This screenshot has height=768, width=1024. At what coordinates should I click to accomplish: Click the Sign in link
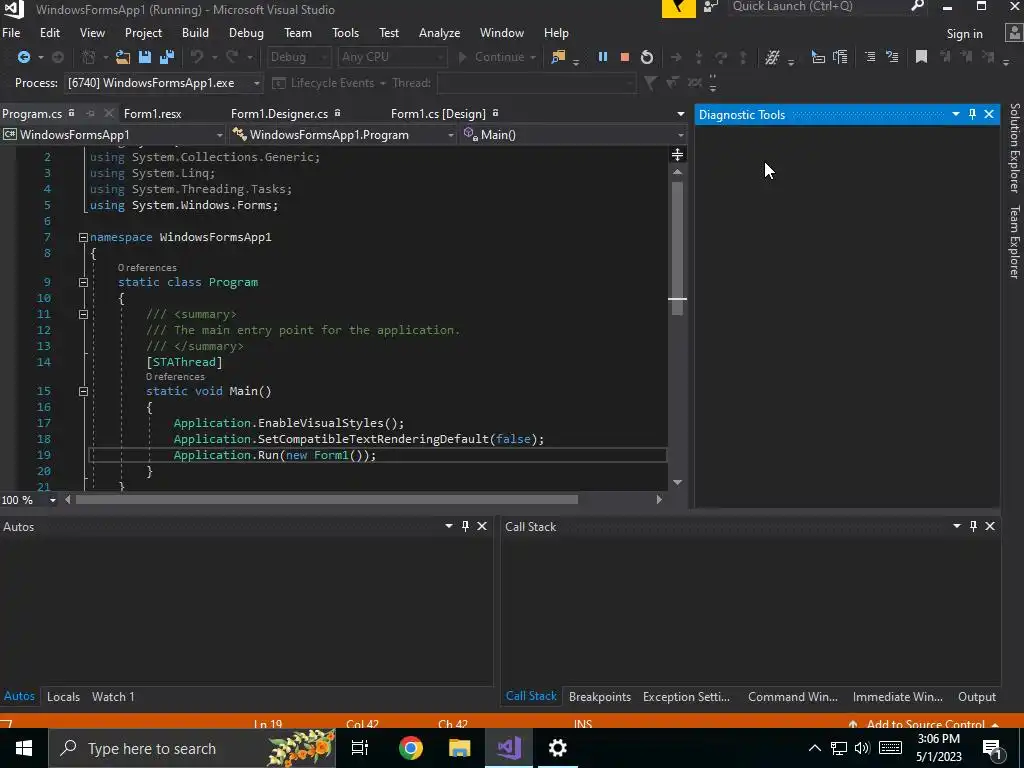965,34
